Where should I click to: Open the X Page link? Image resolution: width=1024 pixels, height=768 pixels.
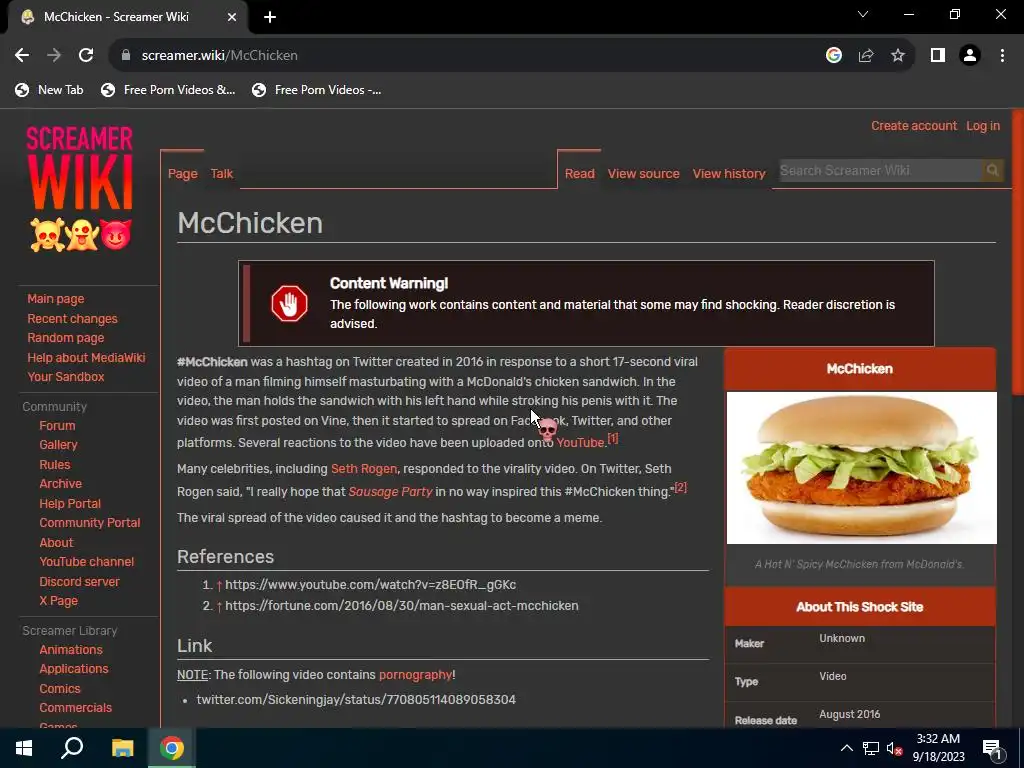pyautogui.click(x=58, y=601)
